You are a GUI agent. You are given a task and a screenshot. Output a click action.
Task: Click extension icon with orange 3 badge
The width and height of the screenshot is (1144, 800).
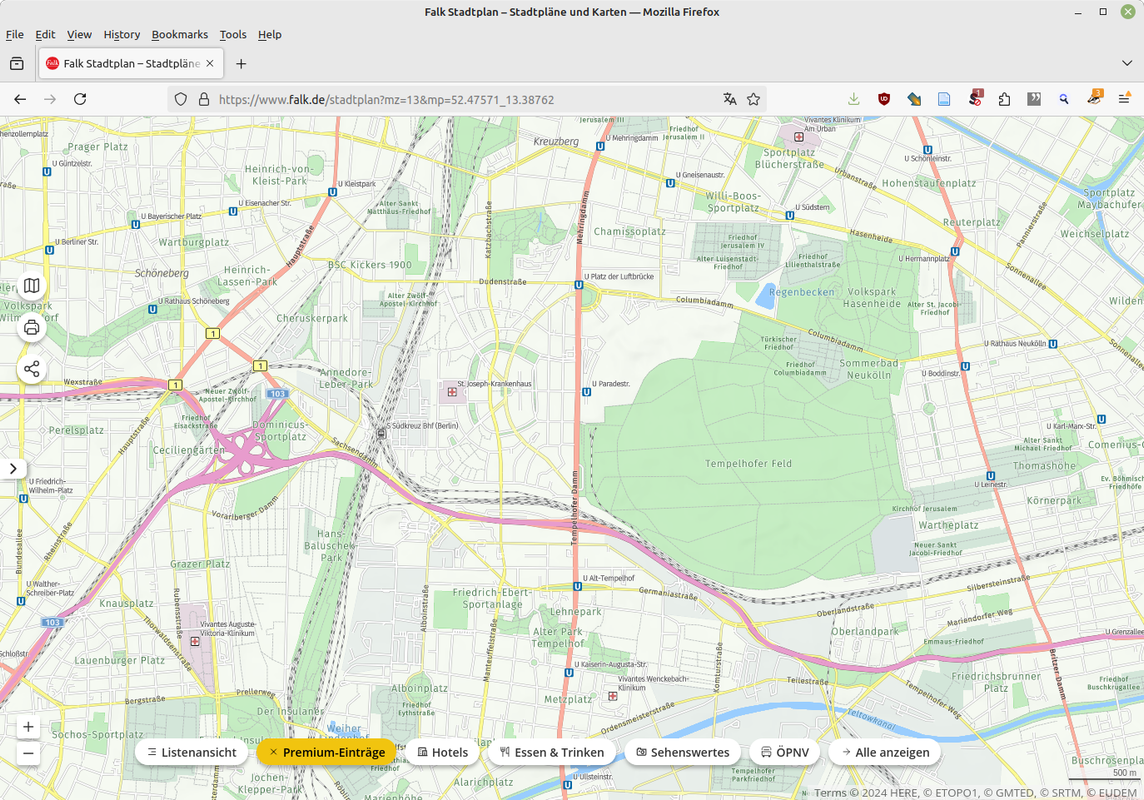click(1094, 98)
